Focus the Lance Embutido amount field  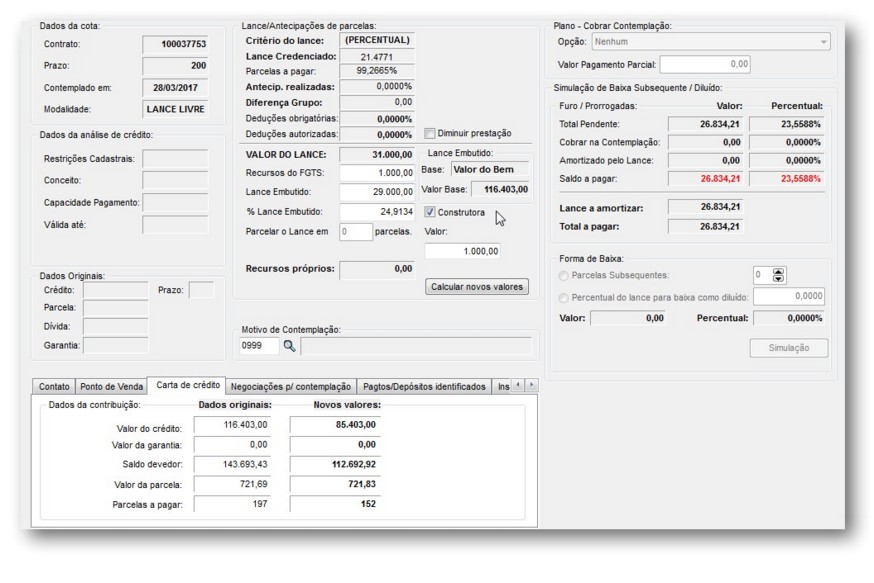click(x=377, y=192)
